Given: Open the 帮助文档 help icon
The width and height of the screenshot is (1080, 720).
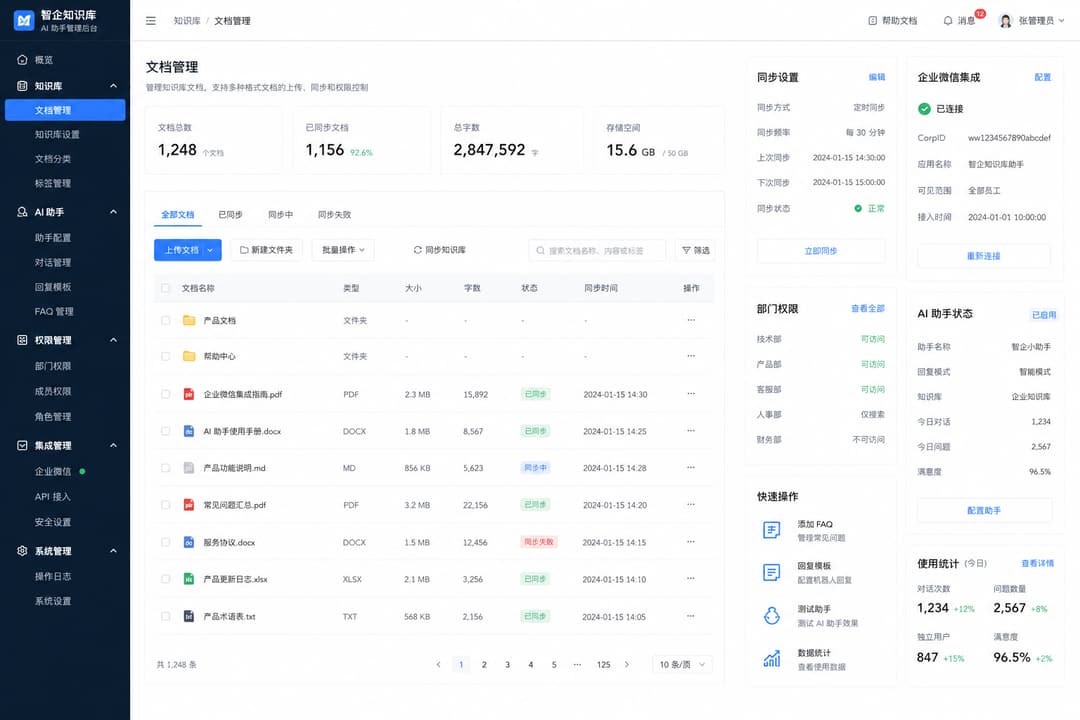Looking at the screenshot, I should [x=873, y=21].
